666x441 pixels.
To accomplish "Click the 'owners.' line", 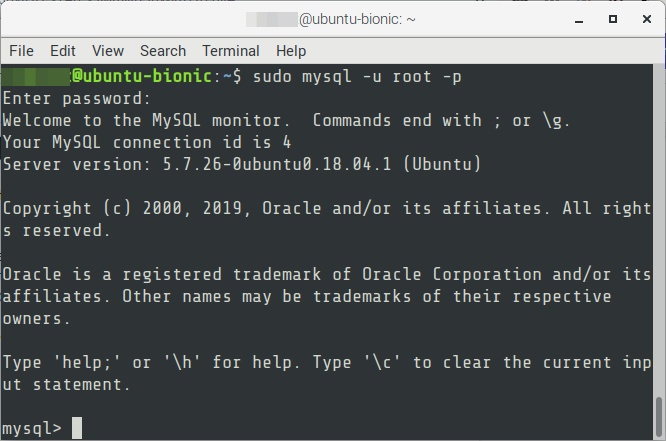I will click(36, 319).
